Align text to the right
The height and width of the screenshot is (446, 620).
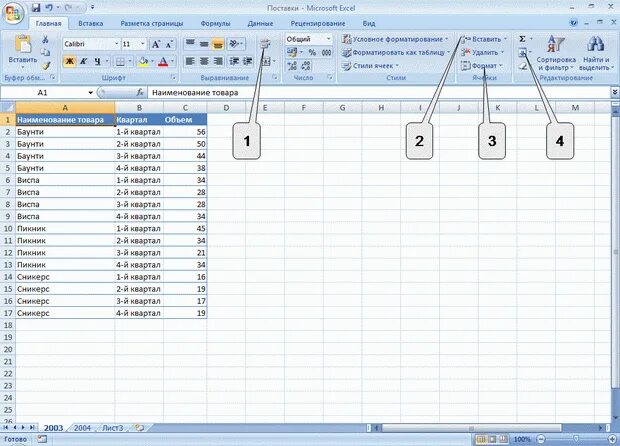218,61
